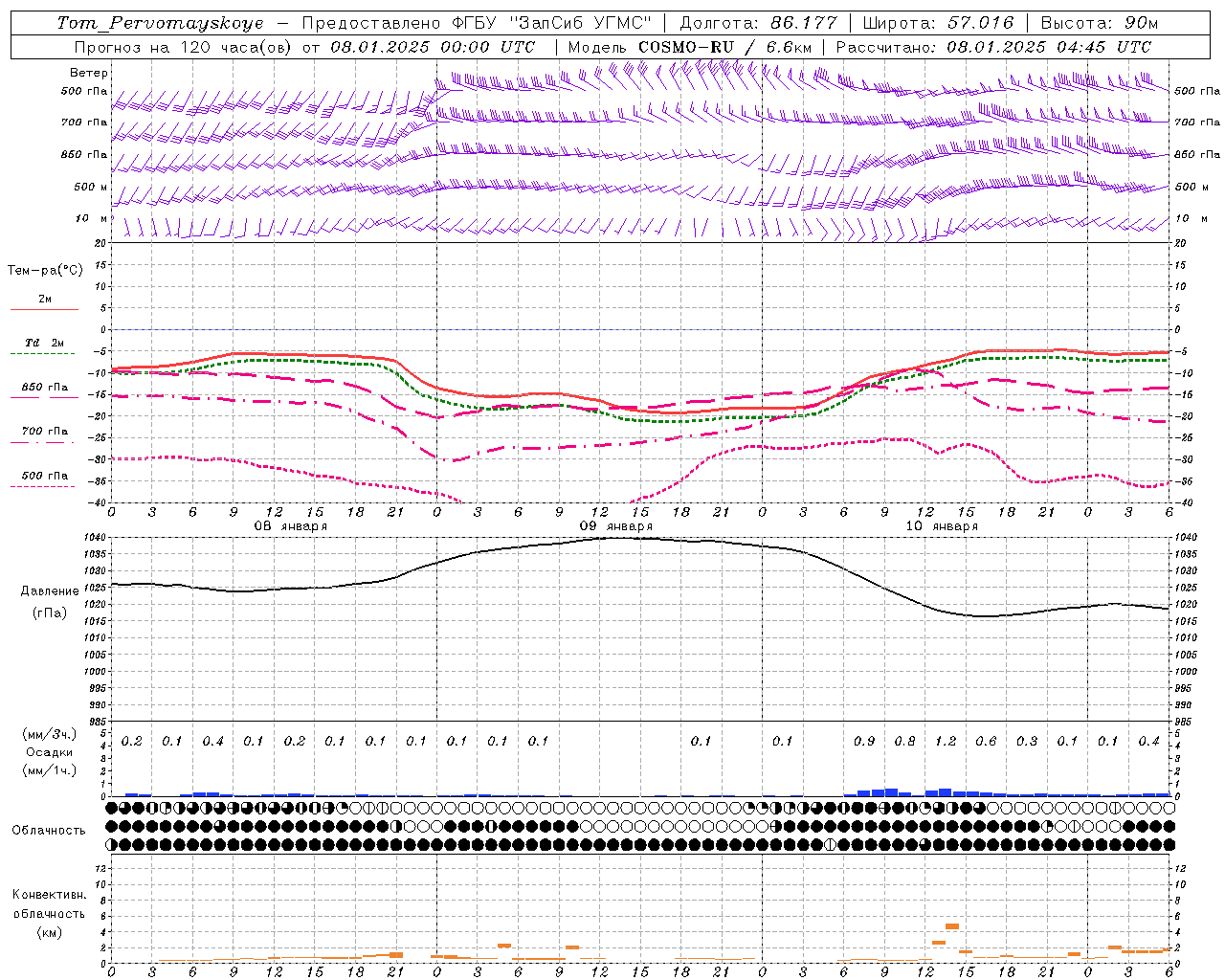Select the forecast start time 08.01.2025 00:00 UTC
Viewport: 1225px width, 980px height.
pyautogui.click(x=433, y=47)
